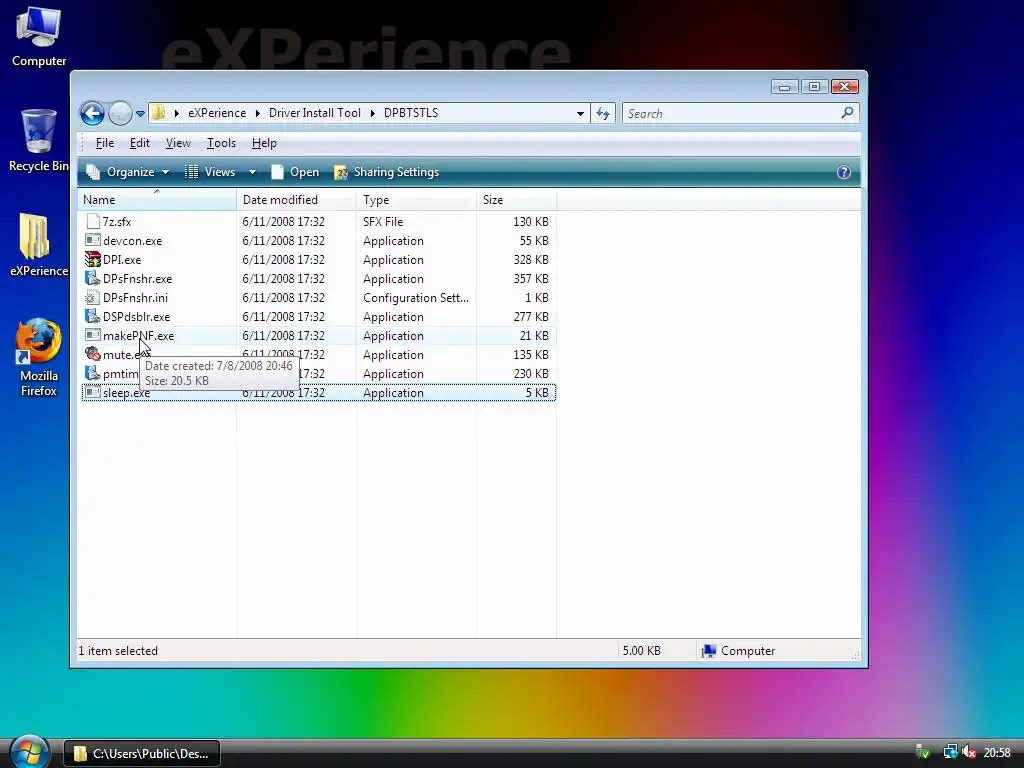Image resolution: width=1024 pixels, height=768 pixels.
Task: Click the blue help question mark icon
Action: coord(844,172)
